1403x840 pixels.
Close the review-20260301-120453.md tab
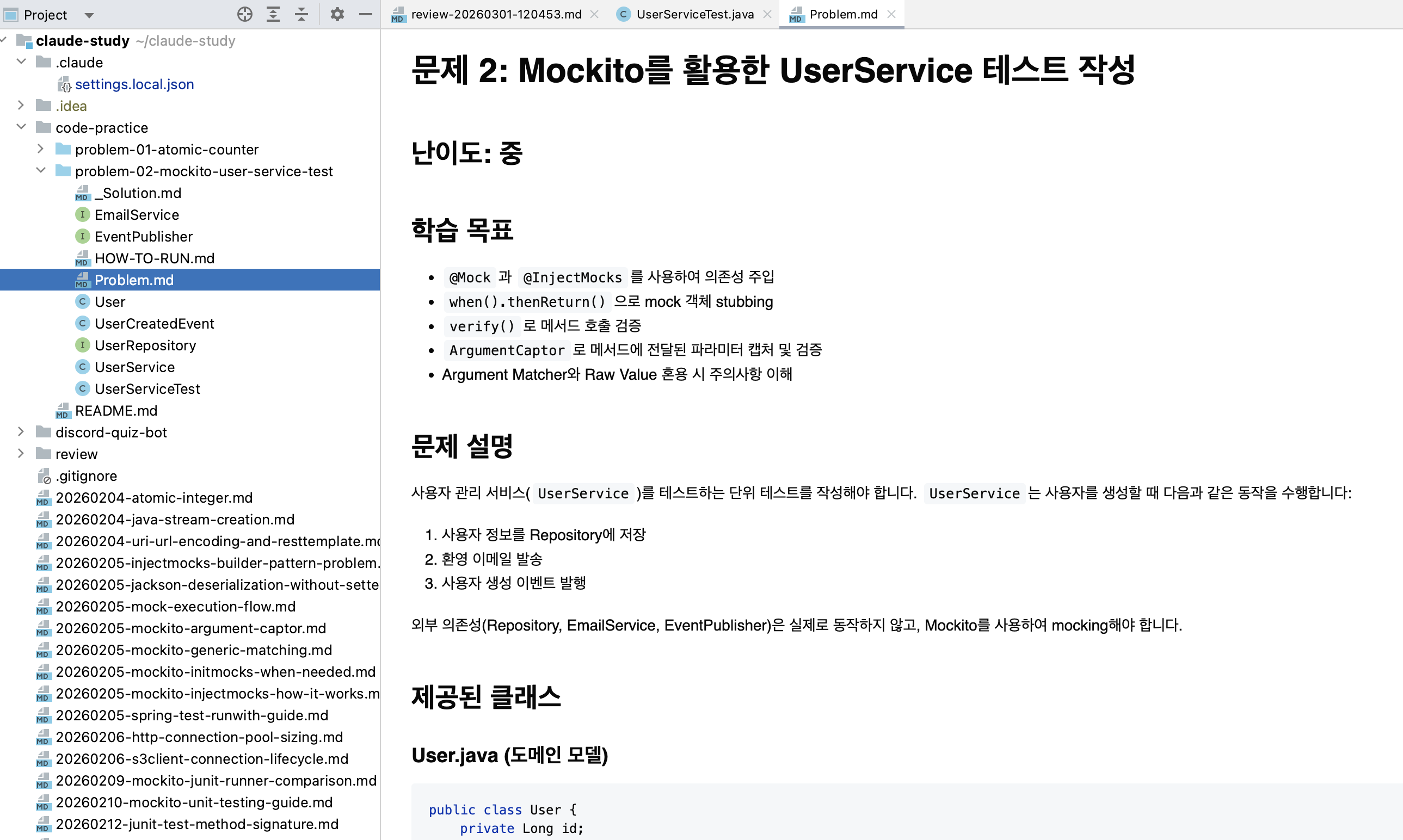point(594,14)
